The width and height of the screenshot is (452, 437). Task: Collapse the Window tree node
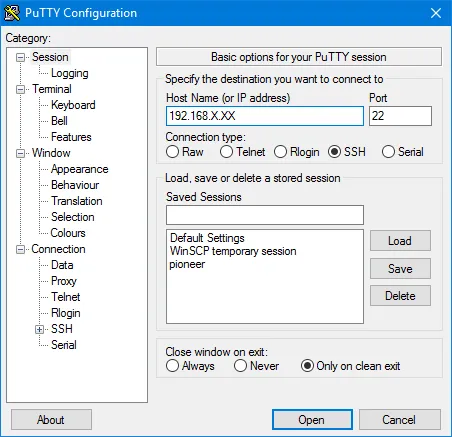point(21,153)
